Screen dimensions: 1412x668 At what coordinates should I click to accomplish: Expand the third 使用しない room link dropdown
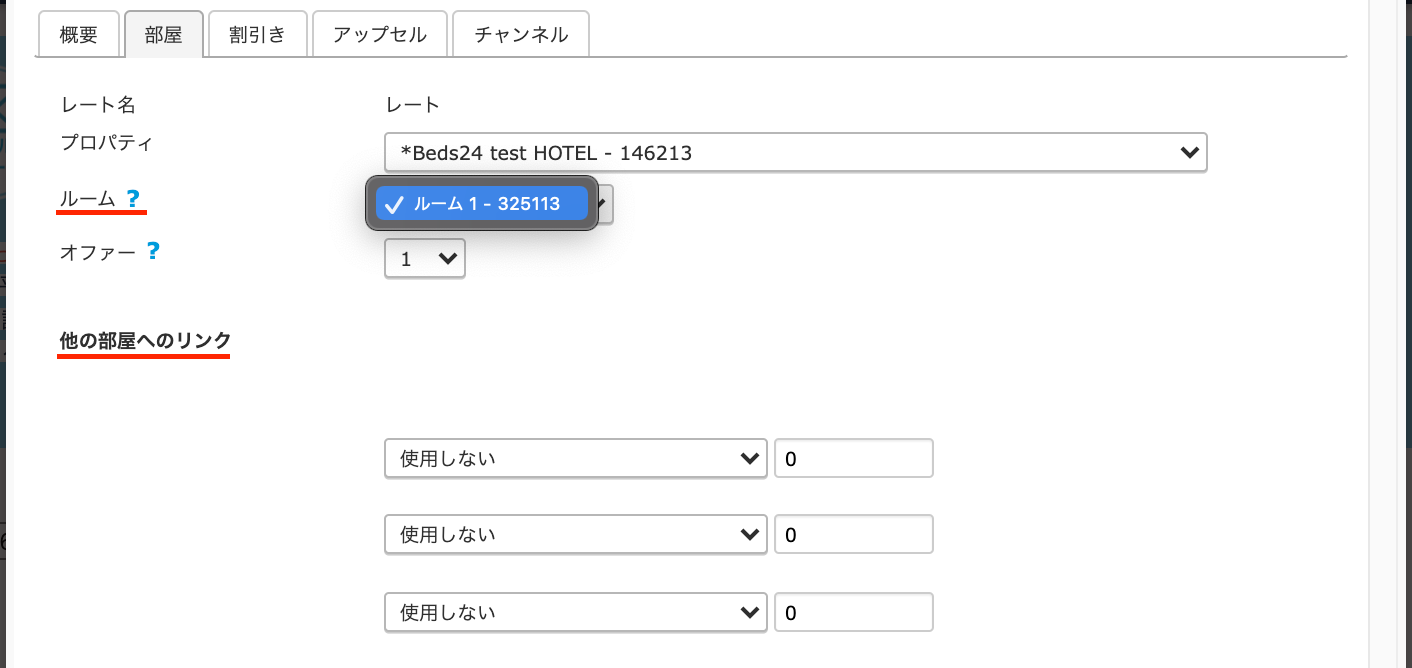[575, 612]
